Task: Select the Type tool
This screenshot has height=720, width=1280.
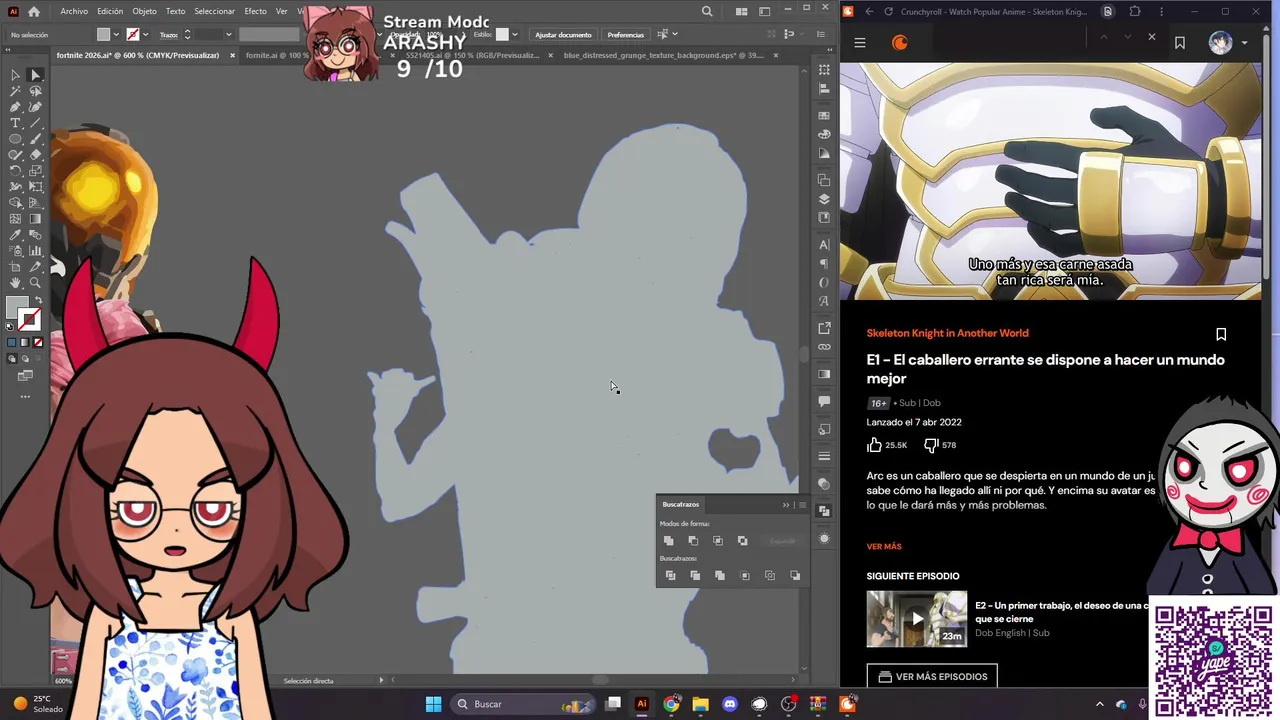Action: click(x=15, y=123)
